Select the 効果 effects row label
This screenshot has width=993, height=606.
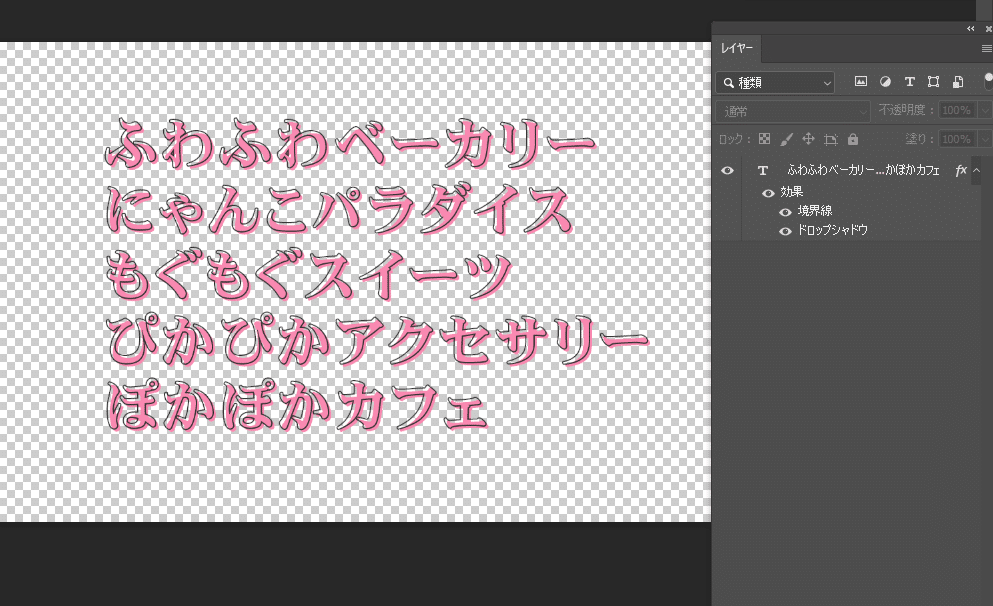click(792, 192)
